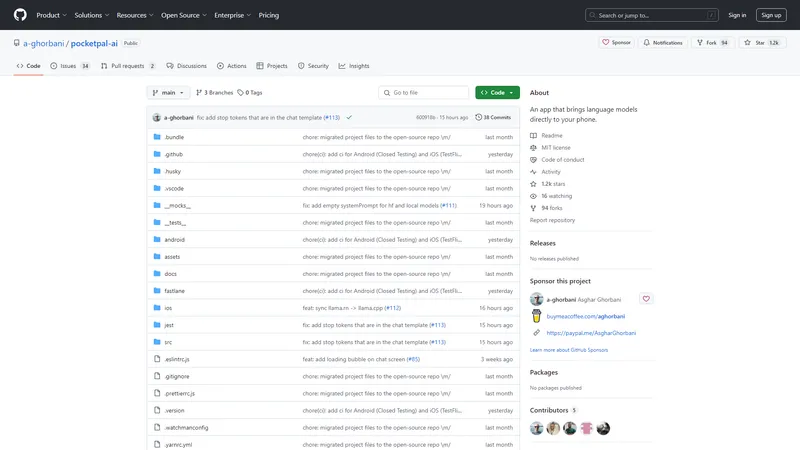
Task: Fork the repository with Fork button
Action: point(712,43)
